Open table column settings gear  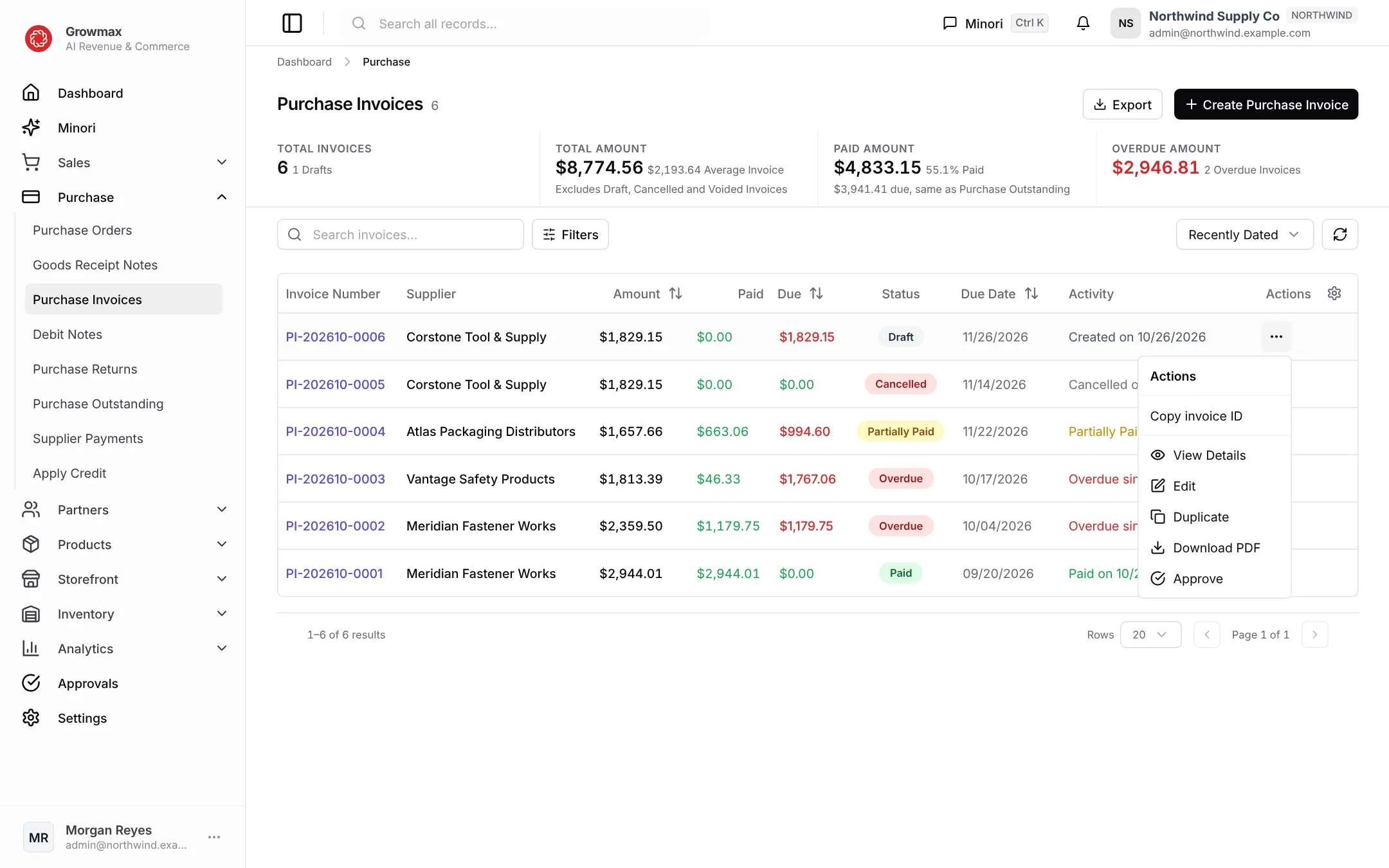(x=1334, y=293)
